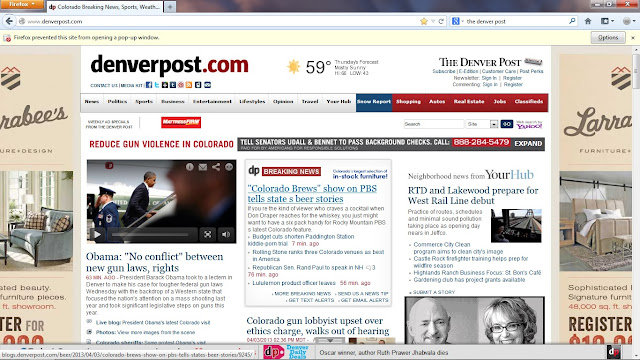Click the Pinterest icon in the social row

pyautogui.click(x=181, y=85)
